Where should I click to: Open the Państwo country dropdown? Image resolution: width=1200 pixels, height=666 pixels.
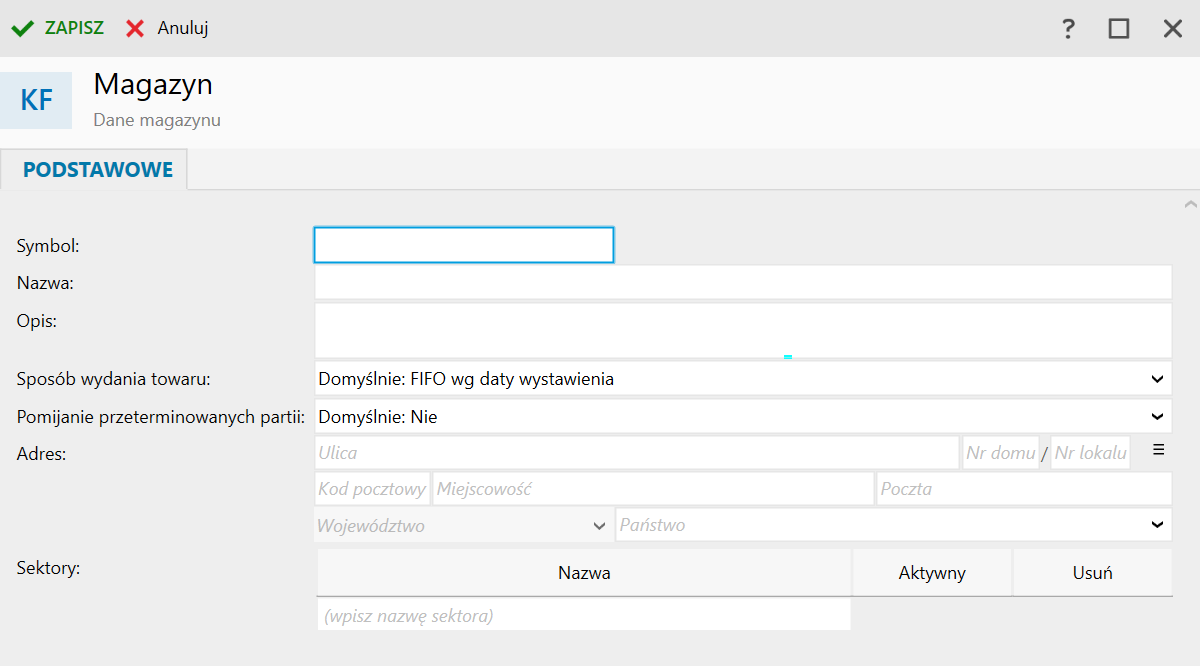tap(1157, 525)
